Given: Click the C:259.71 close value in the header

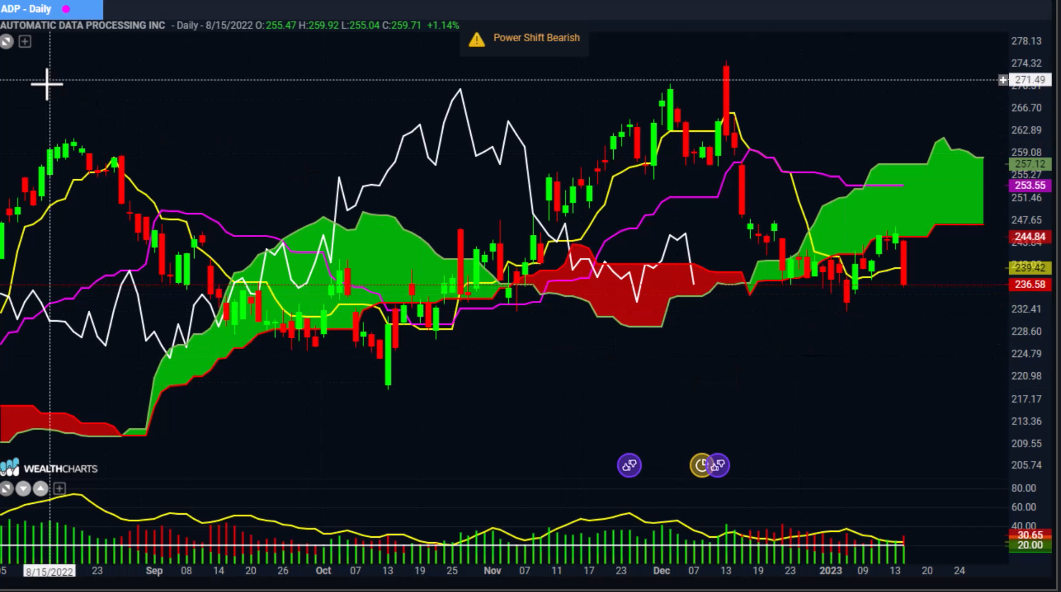Looking at the screenshot, I should (402, 26).
